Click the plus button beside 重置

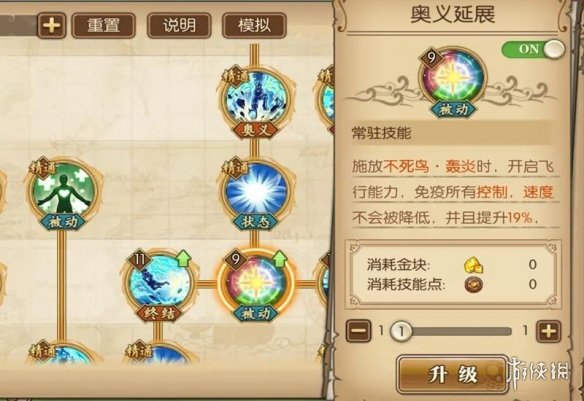coord(52,25)
